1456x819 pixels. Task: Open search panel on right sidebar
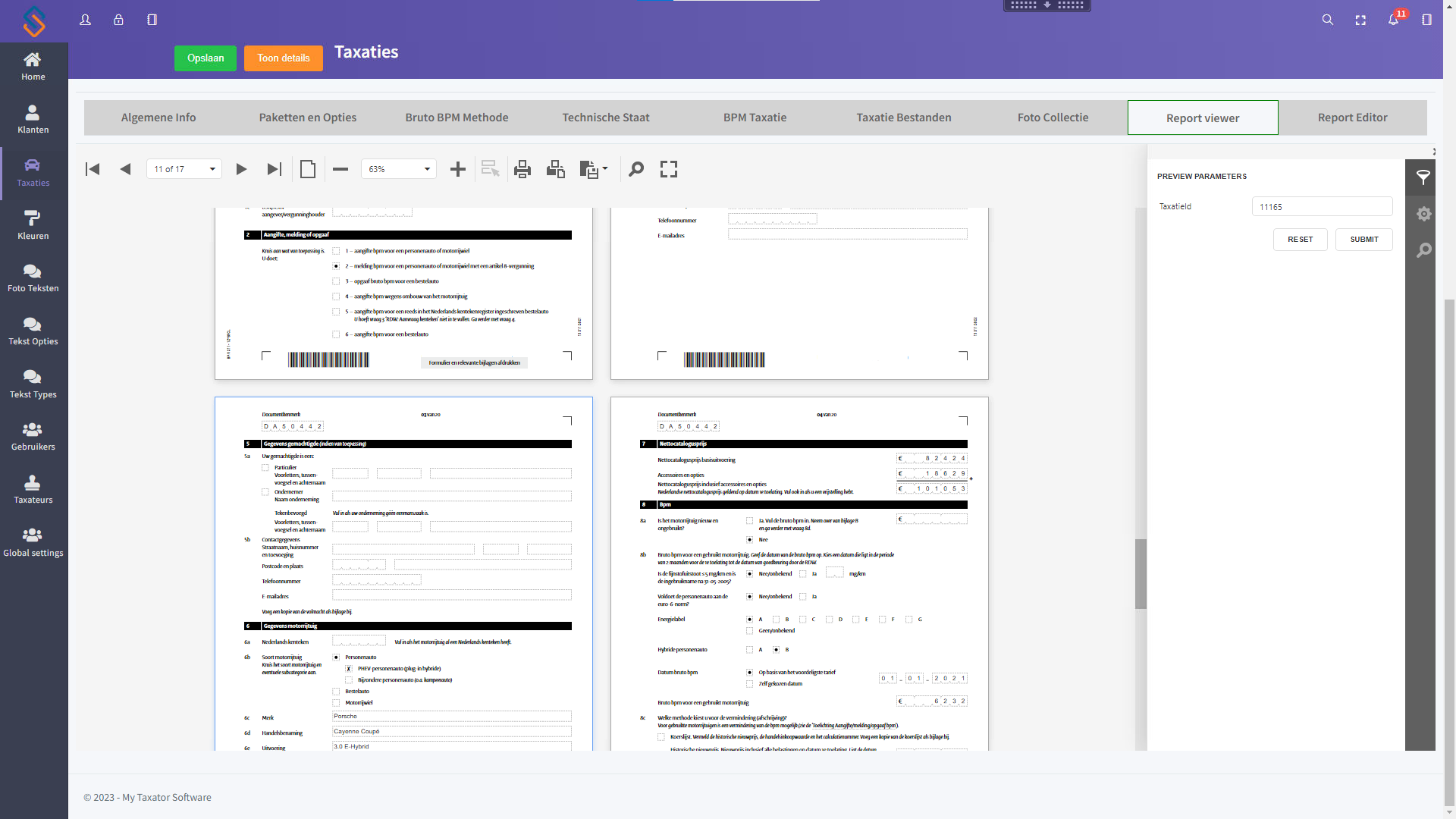point(1423,250)
